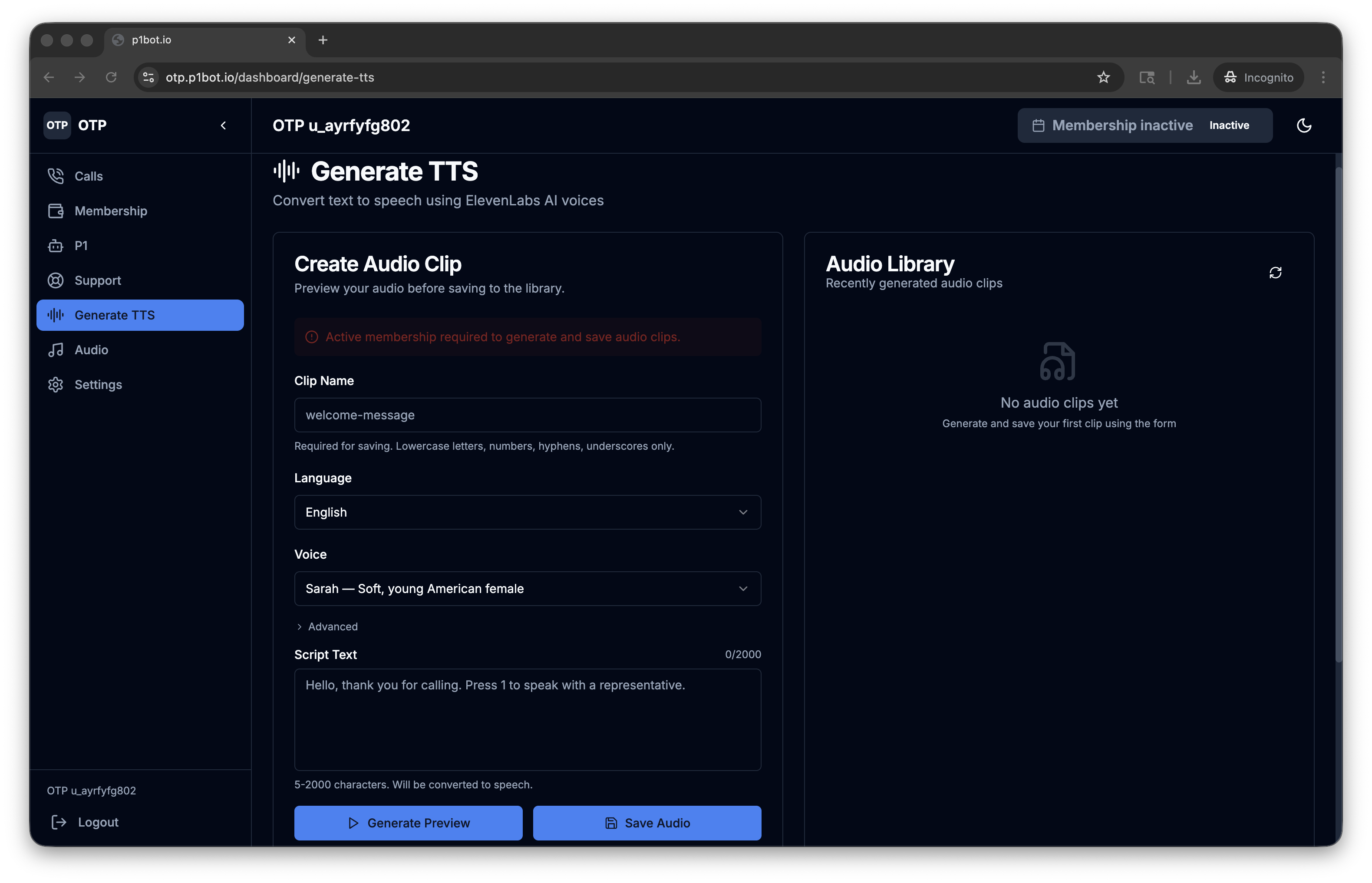This screenshot has width=1372, height=883.
Task: Open the Language dropdown
Action: pos(527,512)
